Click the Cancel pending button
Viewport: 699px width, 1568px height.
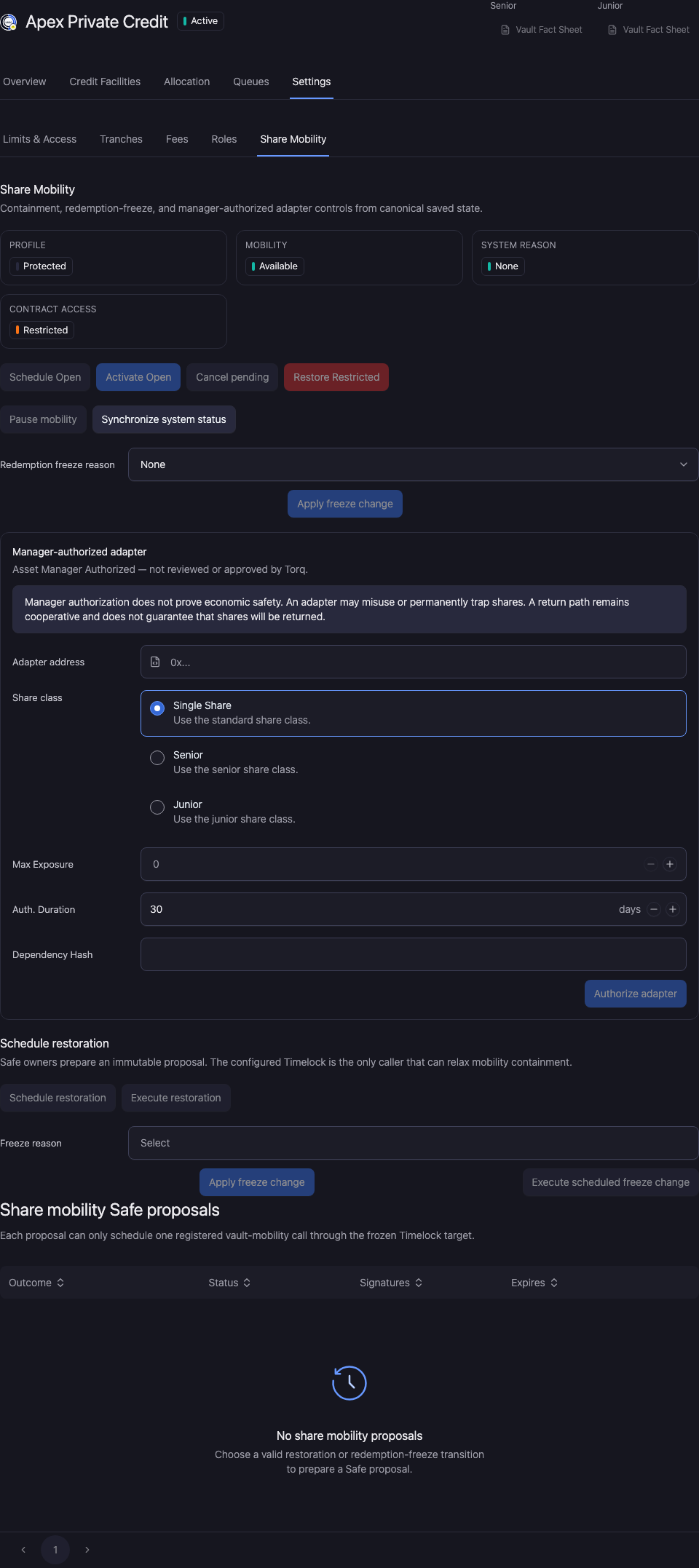tap(232, 377)
